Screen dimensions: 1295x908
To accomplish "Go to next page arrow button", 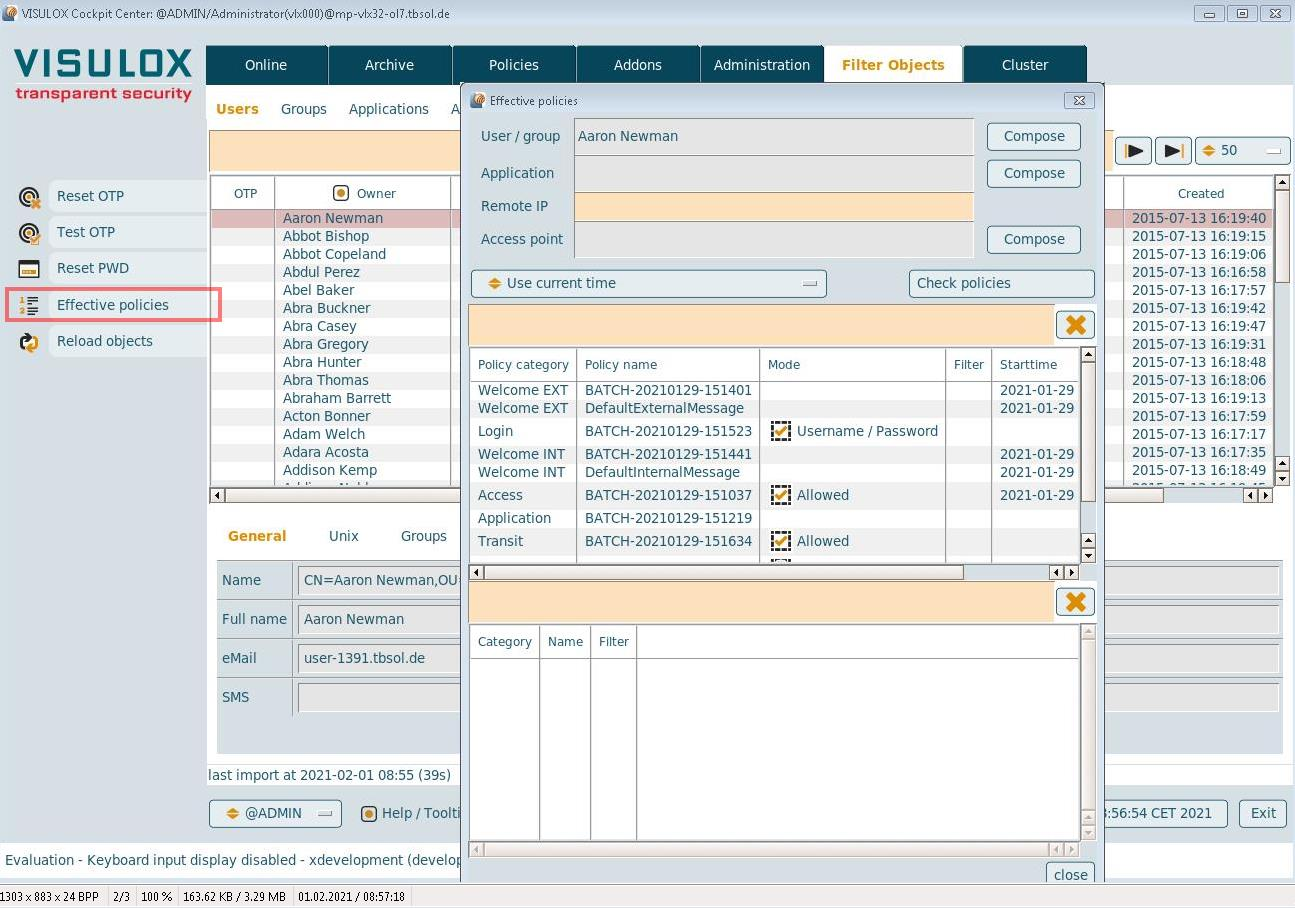I will [1134, 151].
